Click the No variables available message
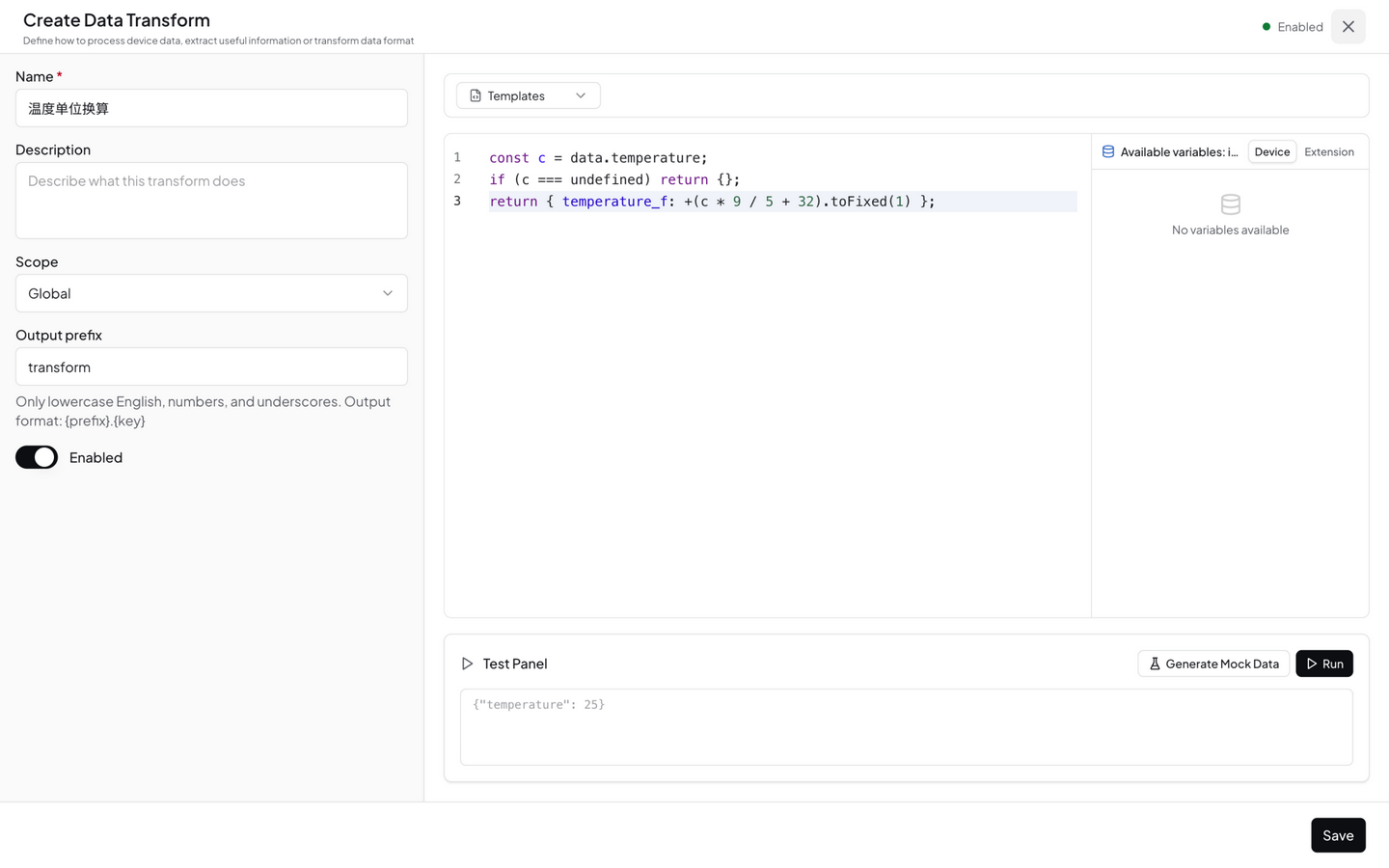The image size is (1389, 868). (x=1230, y=230)
